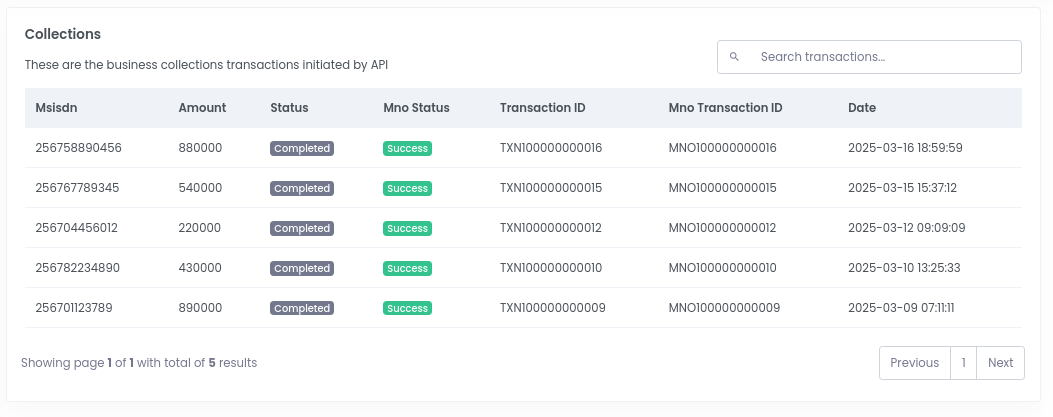The height and width of the screenshot is (417, 1053).
Task: Click the amount 430000
Action: pos(200,268)
